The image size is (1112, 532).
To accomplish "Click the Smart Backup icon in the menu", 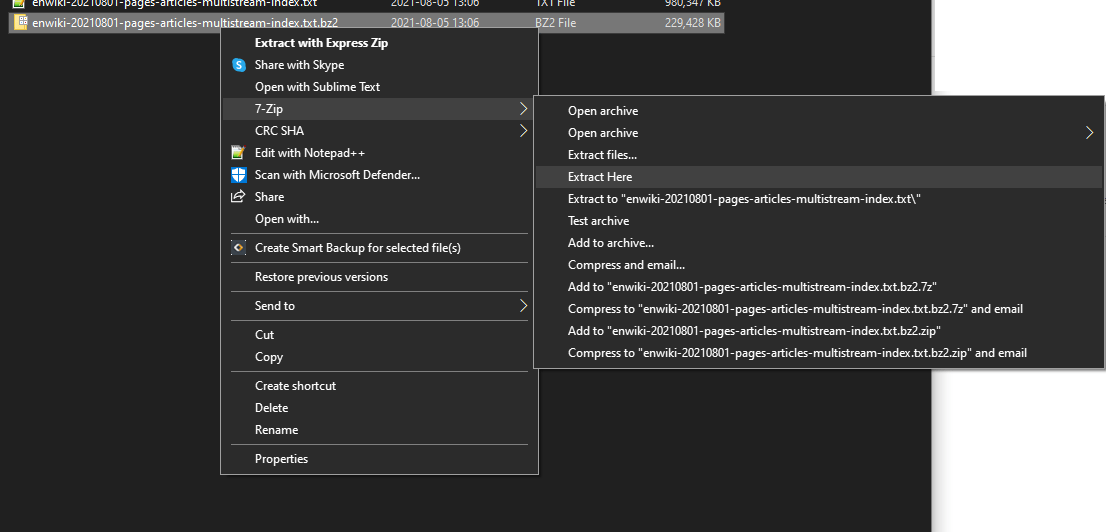I will coord(239,248).
